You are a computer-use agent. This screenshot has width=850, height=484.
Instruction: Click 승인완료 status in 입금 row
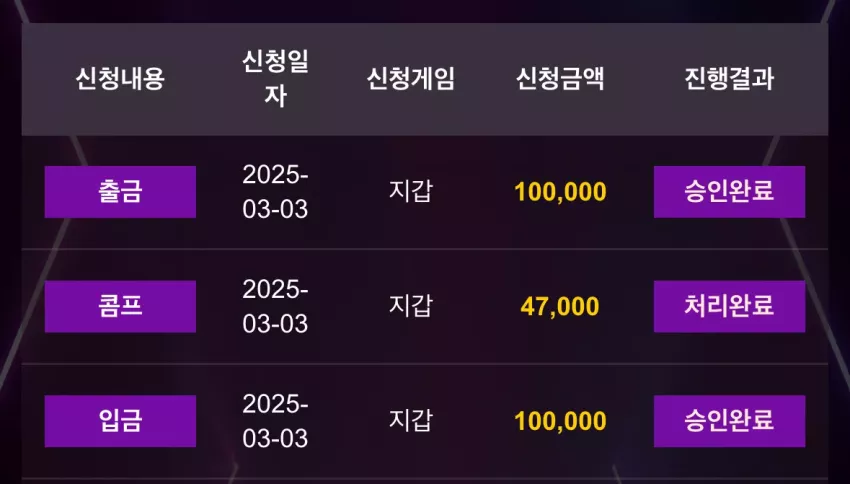pos(729,421)
